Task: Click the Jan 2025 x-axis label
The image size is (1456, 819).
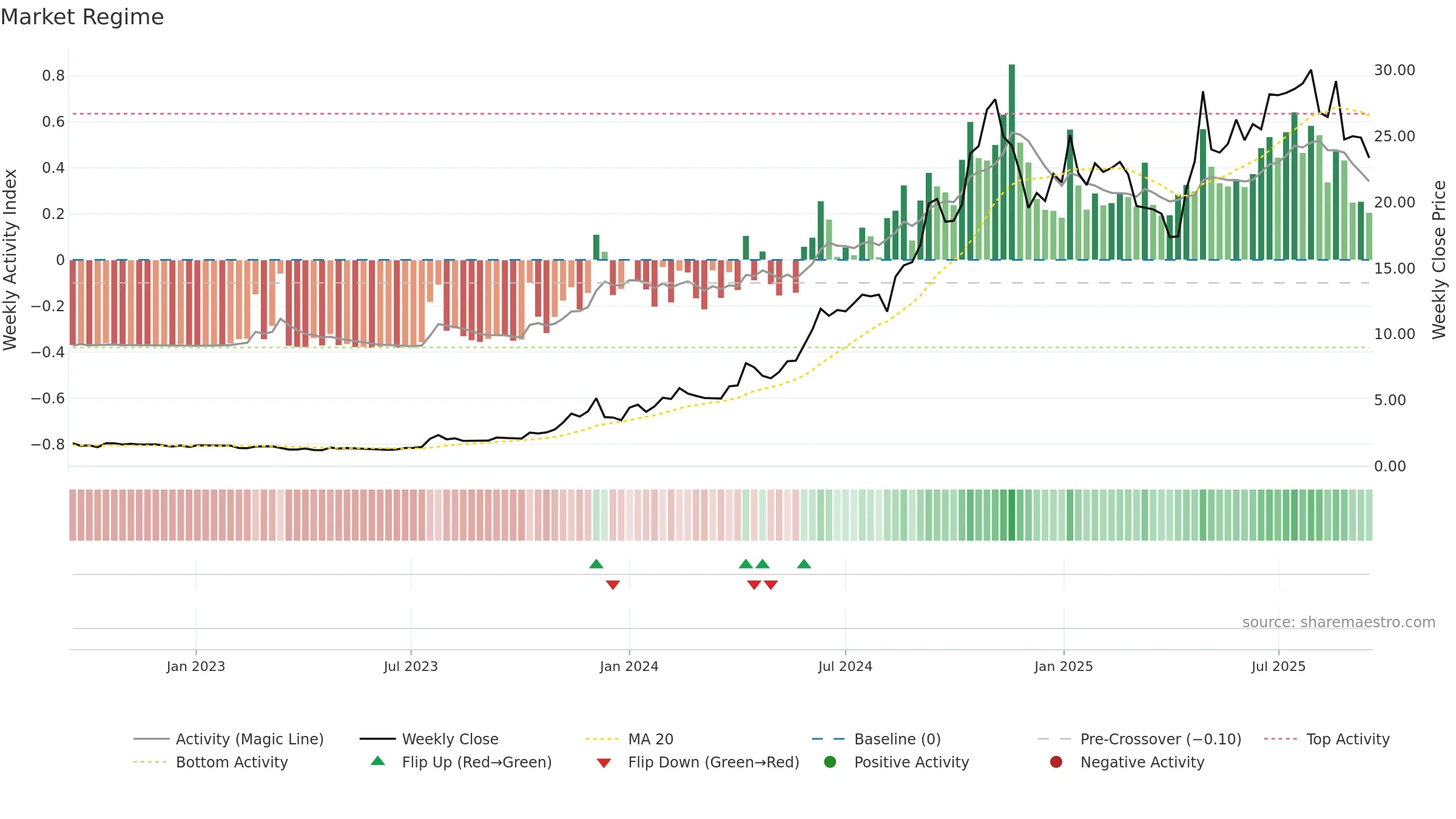Action: pos(1063,666)
